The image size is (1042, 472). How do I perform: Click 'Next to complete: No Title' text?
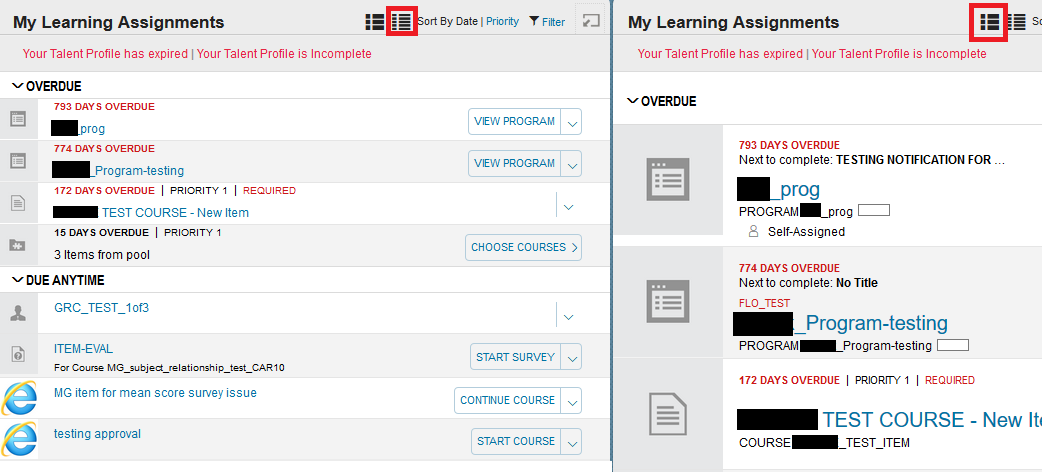tap(808, 283)
